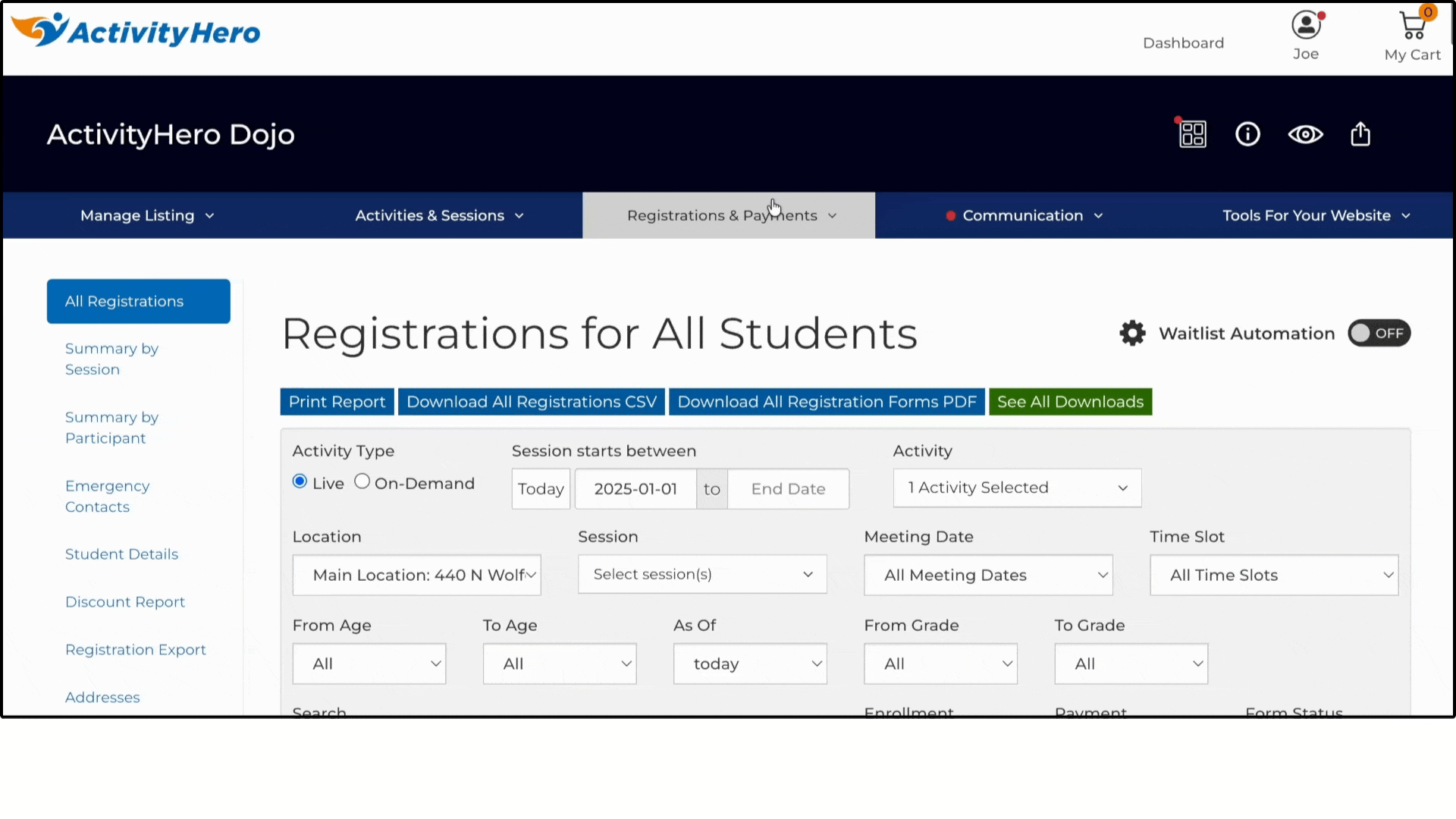Click the eye preview listing icon
The width and height of the screenshot is (1456, 819).
pyautogui.click(x=1305, y=134)
